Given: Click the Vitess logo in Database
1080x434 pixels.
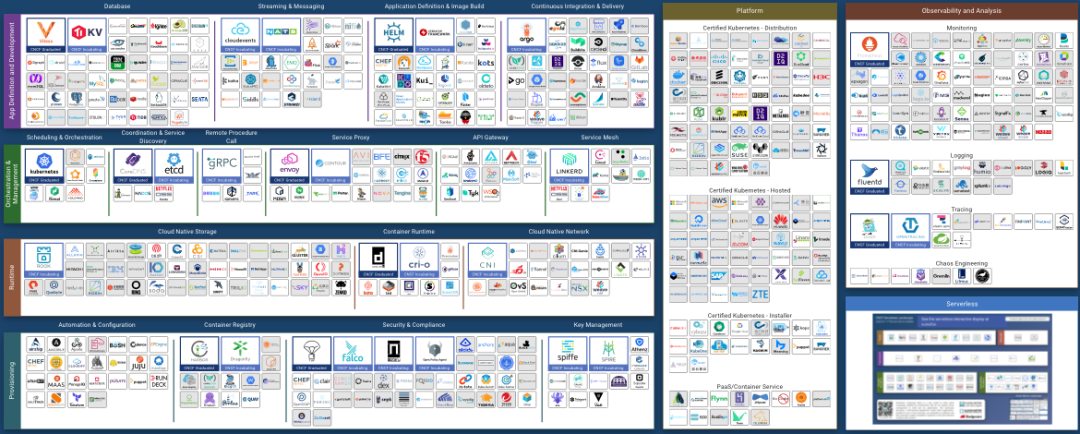Looking at the screenshot, I should coord(45,34).
